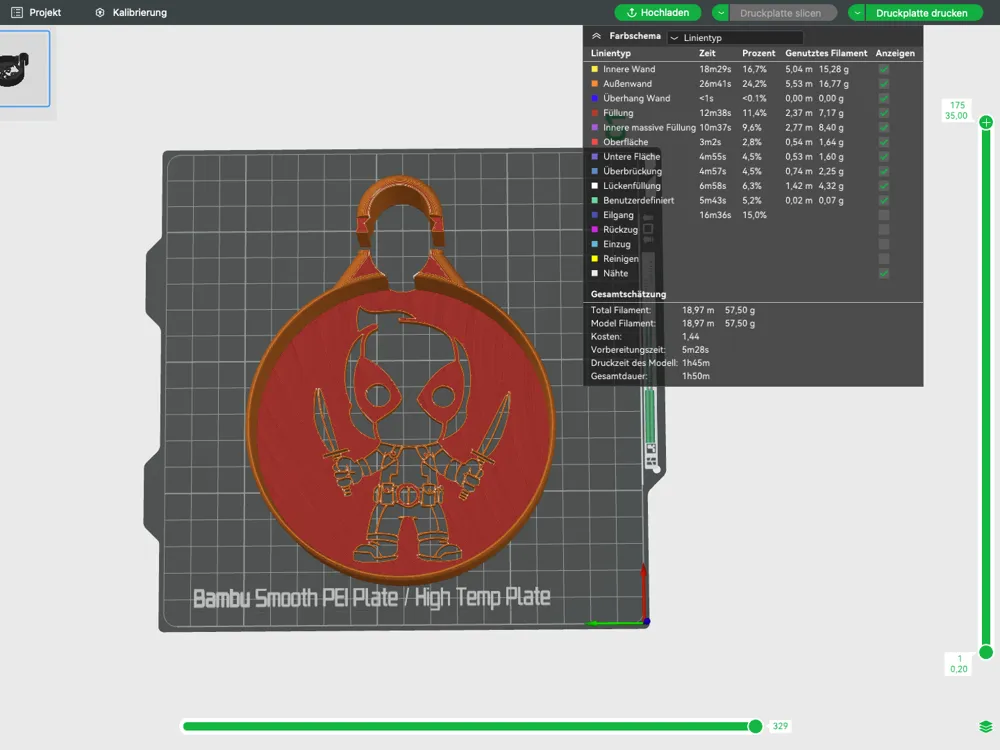The width and height of the screenshot is (1000, 750).
Task: Open the Linientyp color scheme dropdown
Action: (735, 38)
